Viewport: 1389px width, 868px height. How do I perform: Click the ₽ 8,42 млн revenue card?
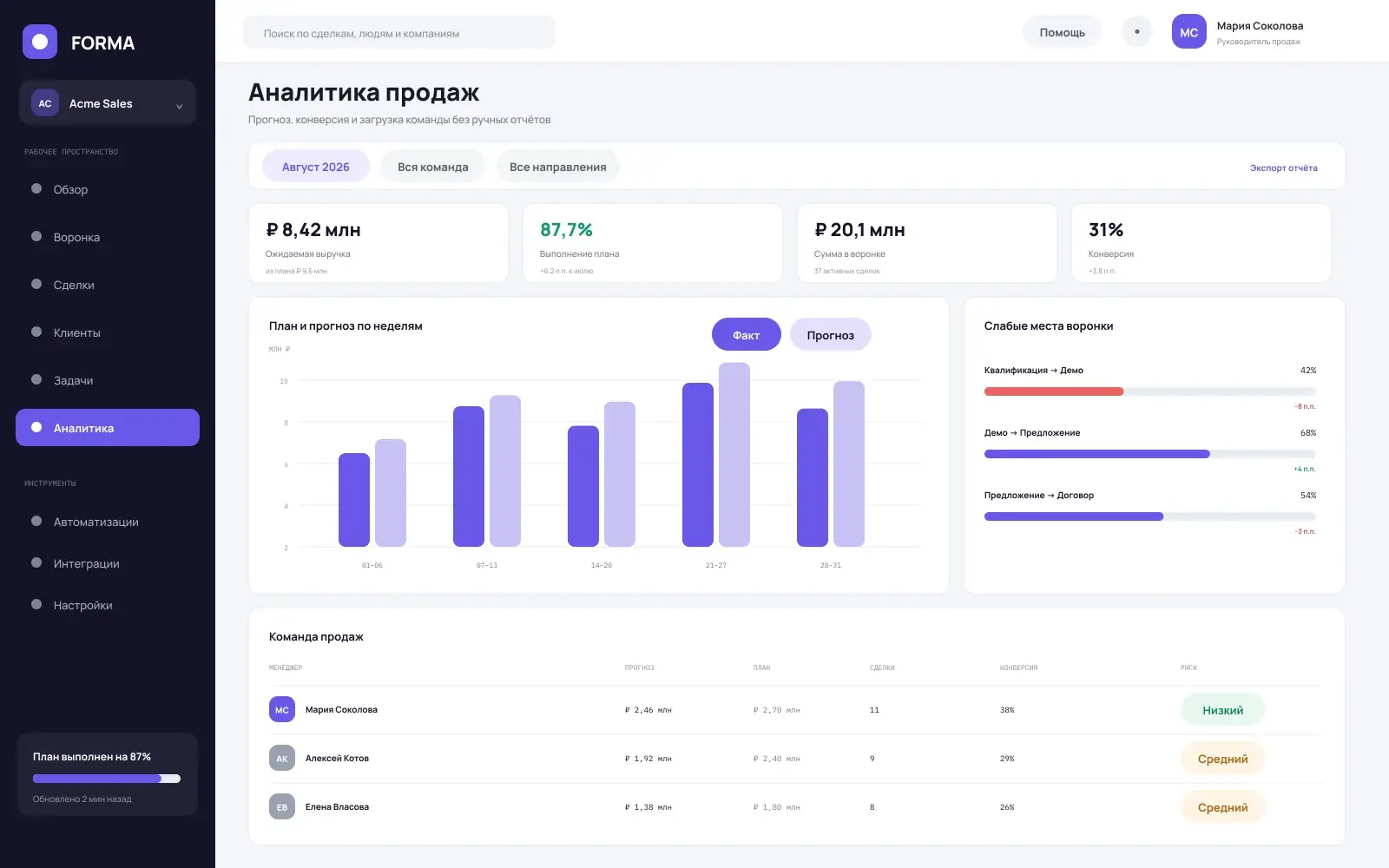point(379,243)
